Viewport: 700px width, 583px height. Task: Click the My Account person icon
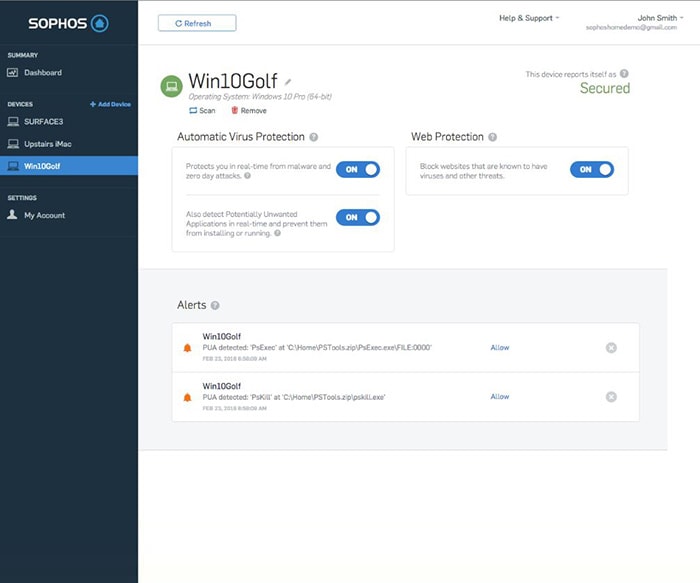pyautogui.click(x=12, y=215)
